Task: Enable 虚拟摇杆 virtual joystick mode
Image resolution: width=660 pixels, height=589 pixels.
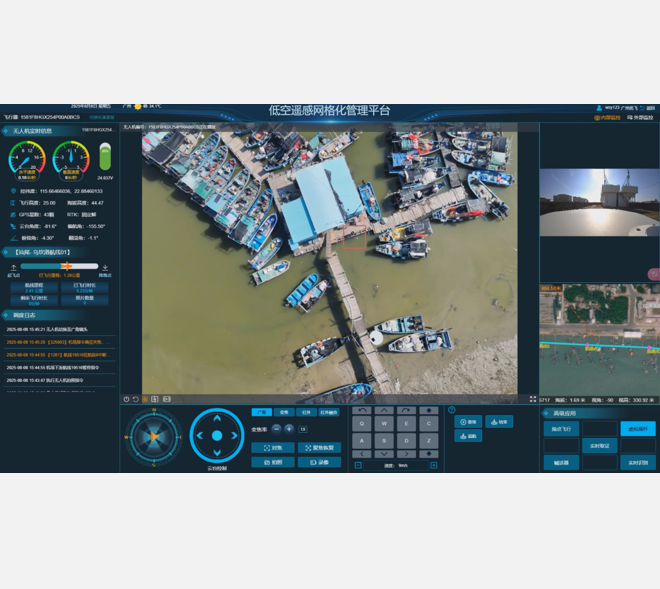Action: tap(637, 429)
